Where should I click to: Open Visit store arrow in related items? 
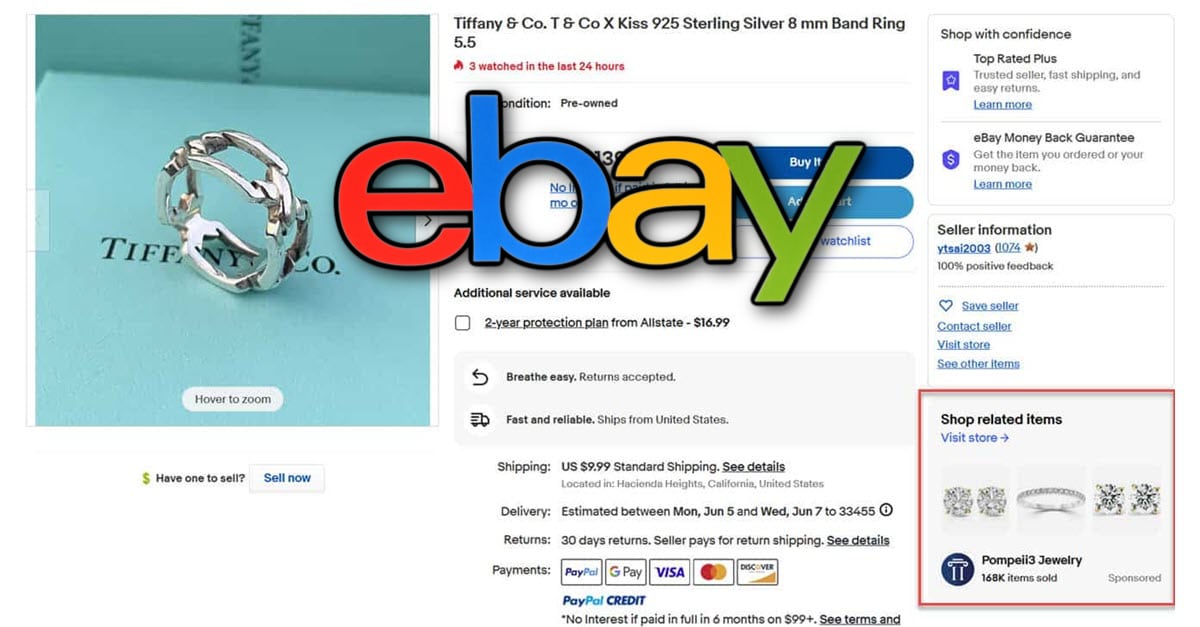(x=975, y=438)
